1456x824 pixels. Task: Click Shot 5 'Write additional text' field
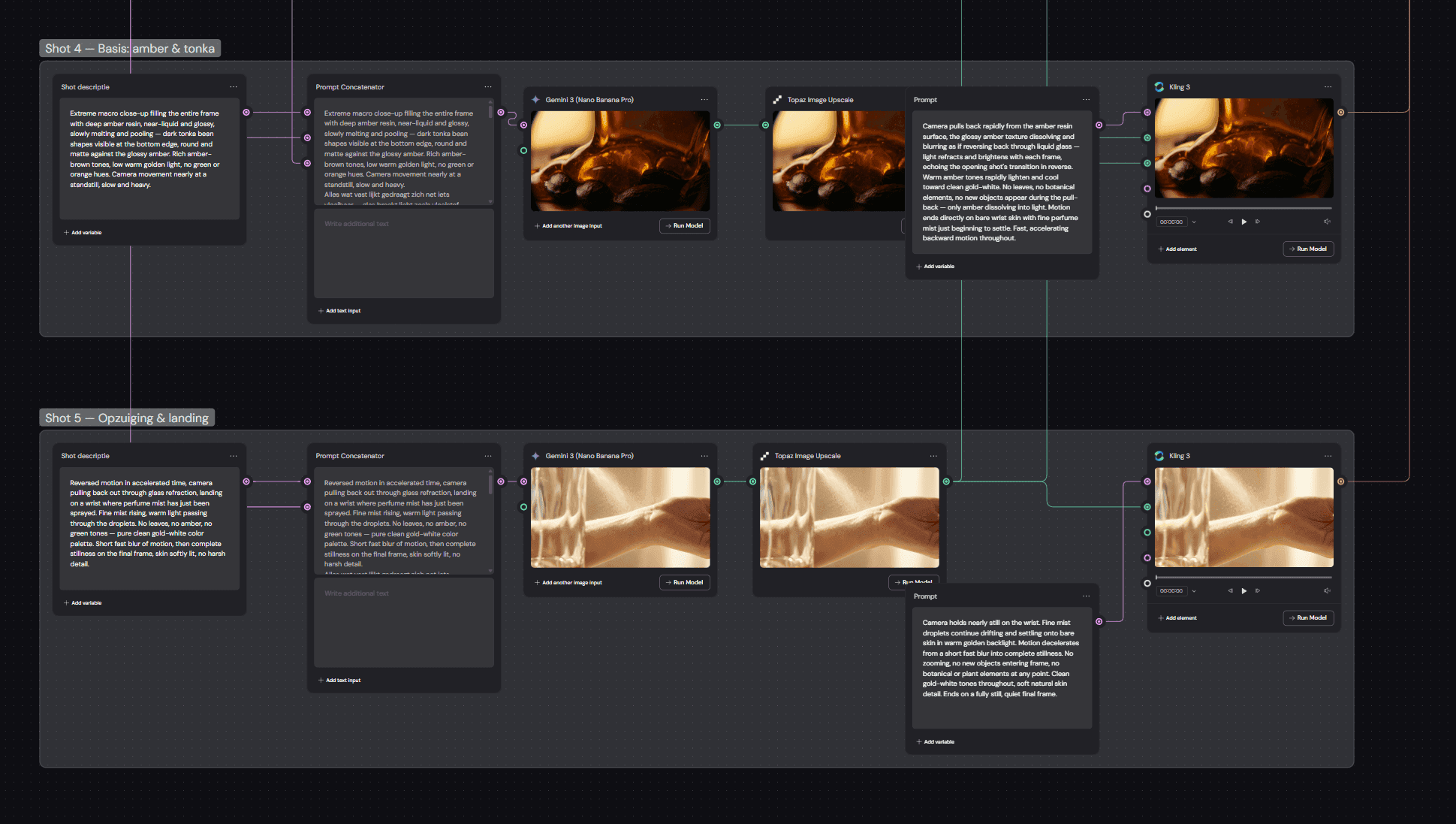[404, 623]
